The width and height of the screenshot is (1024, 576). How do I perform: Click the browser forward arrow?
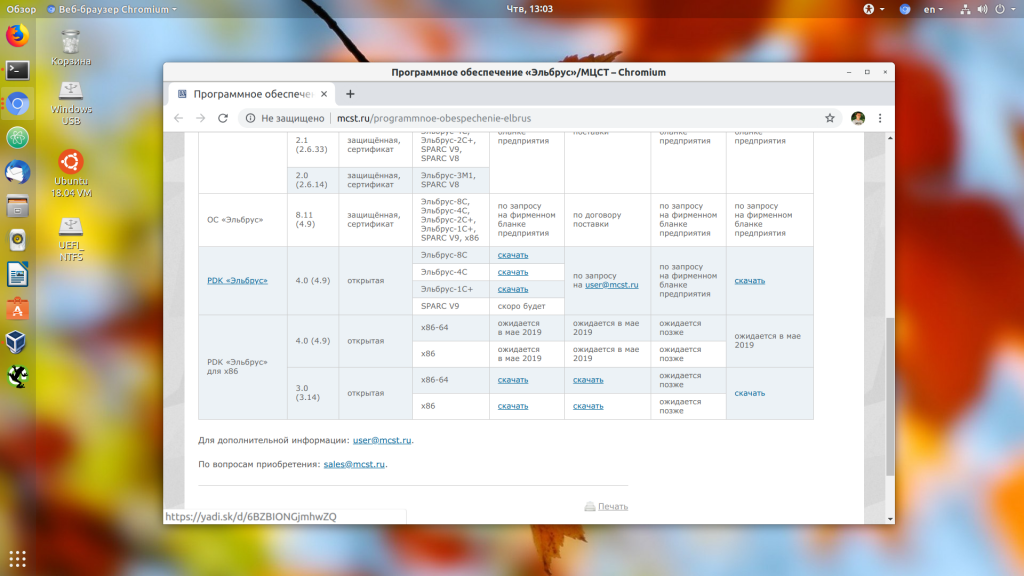click(x=200, y=118)
